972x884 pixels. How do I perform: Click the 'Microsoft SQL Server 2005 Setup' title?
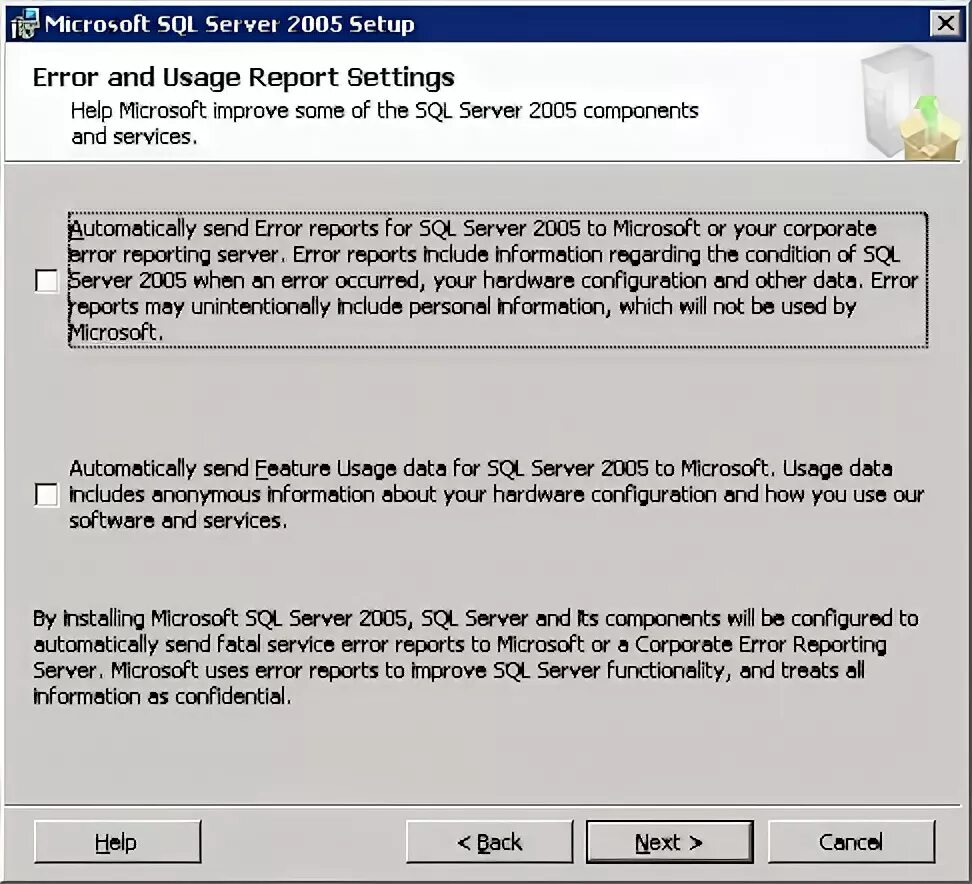pos(229,24)
